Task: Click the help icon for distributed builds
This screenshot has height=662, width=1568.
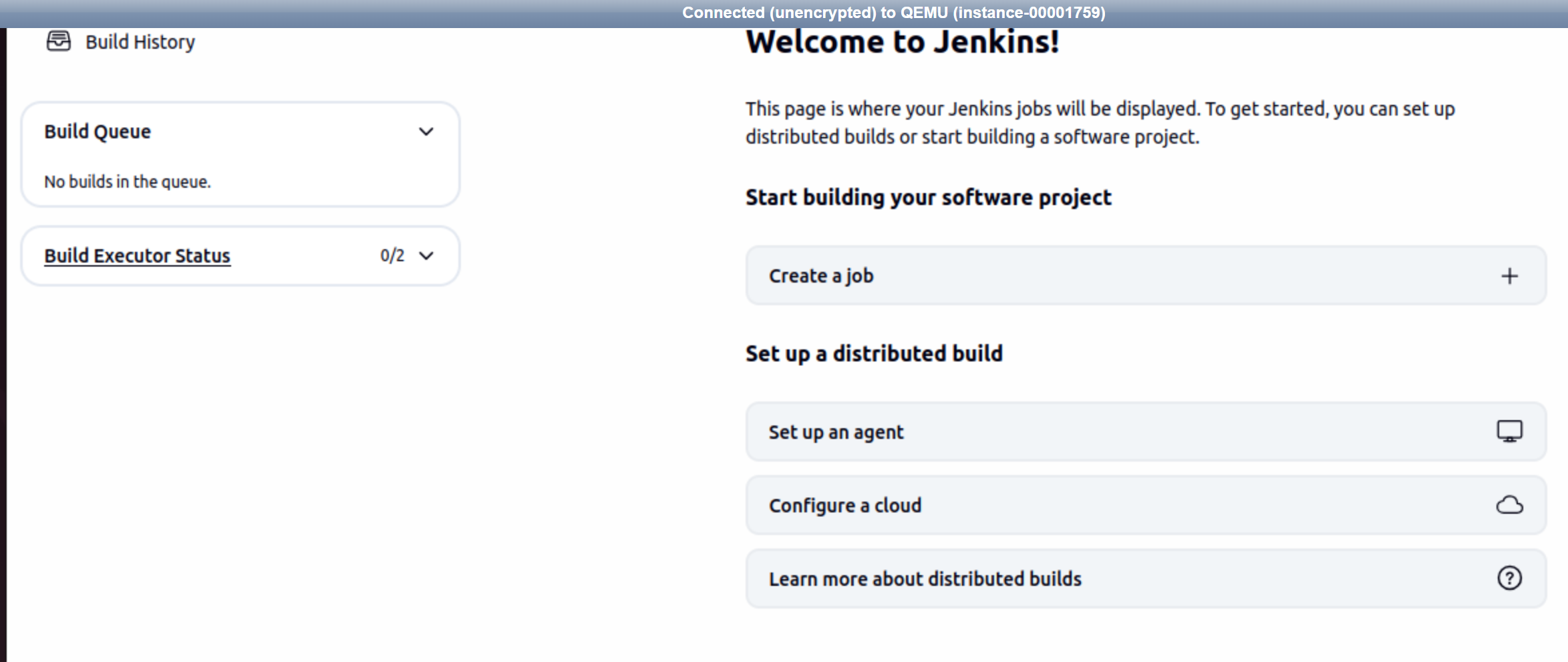Action: click(1509, 578)
